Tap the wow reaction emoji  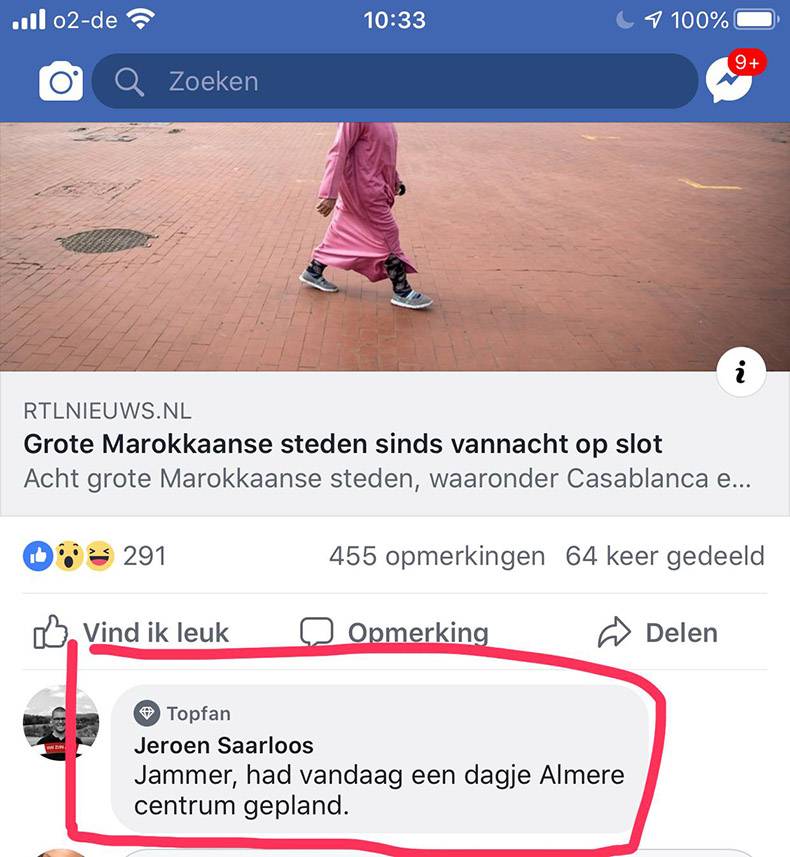(x=68, y=556)
